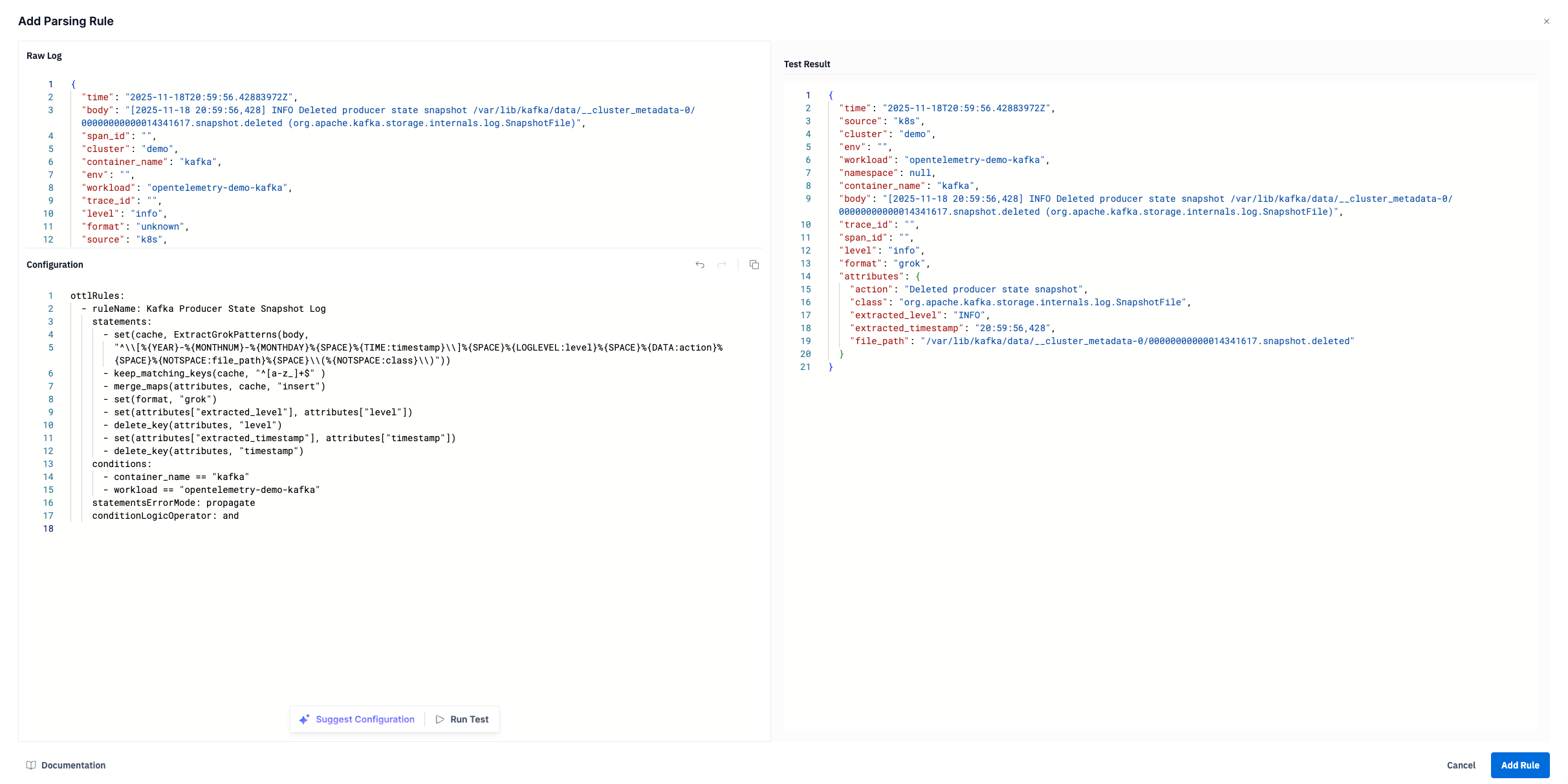Image resolution: width=1568 pixels, height=784 pixels.
Task: Click the conditionLogicOperator: and line
Action: click(165, 516)
